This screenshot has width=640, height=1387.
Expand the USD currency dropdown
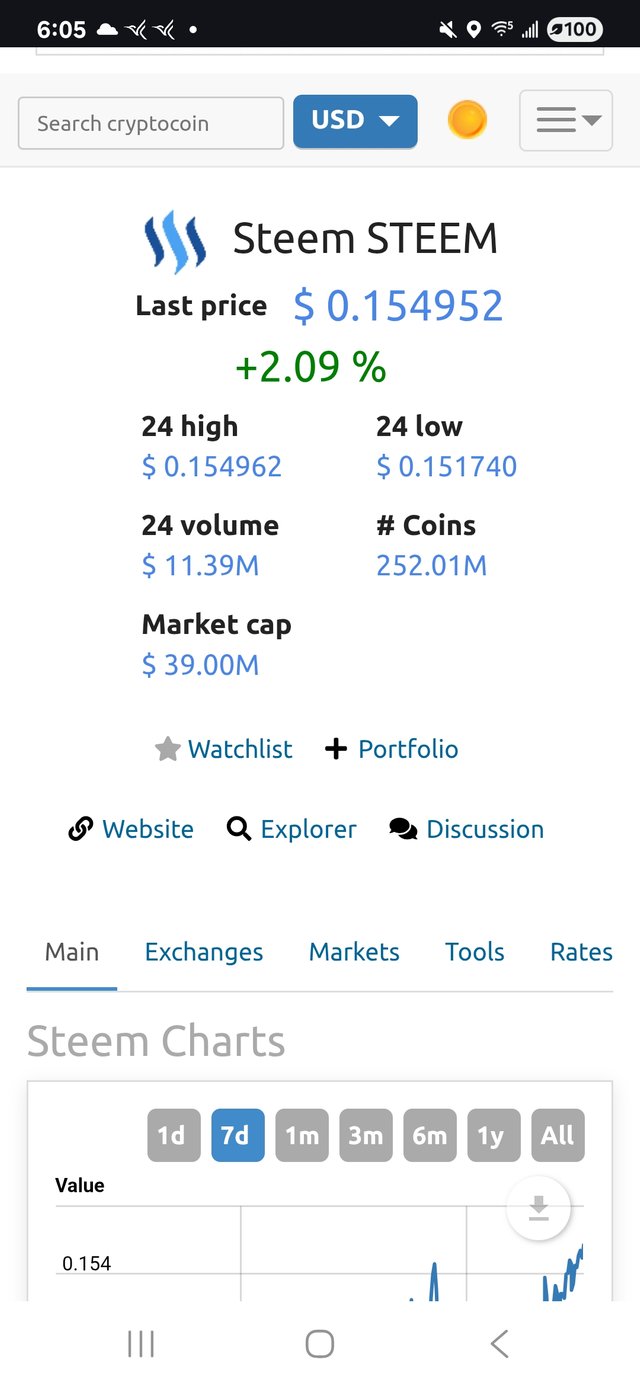pyautogui.click(x=355, y=121)
